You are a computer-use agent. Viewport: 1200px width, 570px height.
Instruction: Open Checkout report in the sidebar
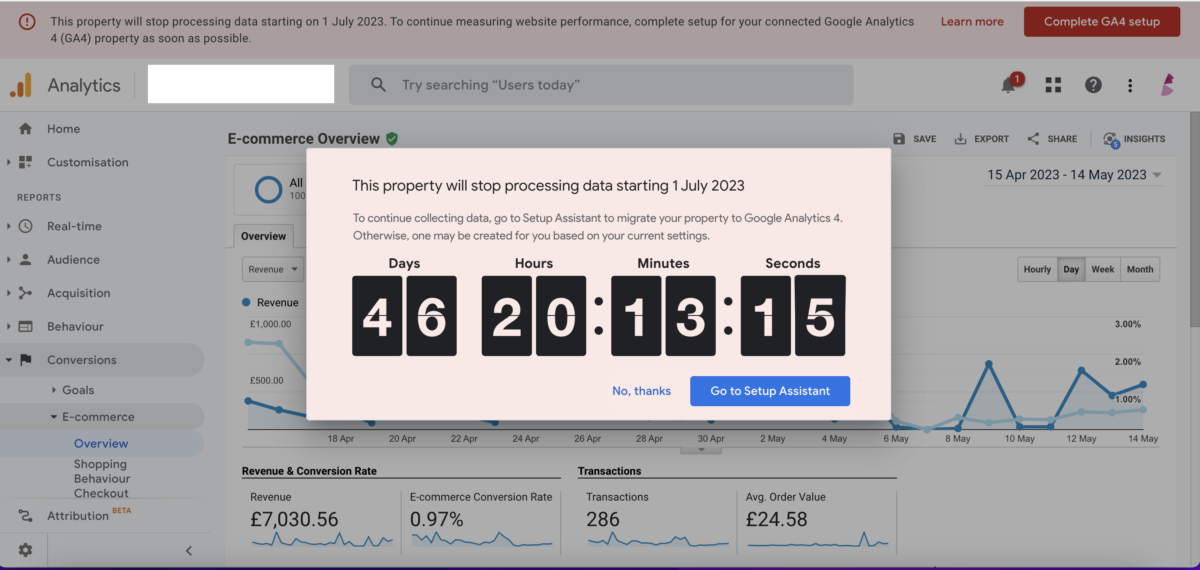[101, 493]
